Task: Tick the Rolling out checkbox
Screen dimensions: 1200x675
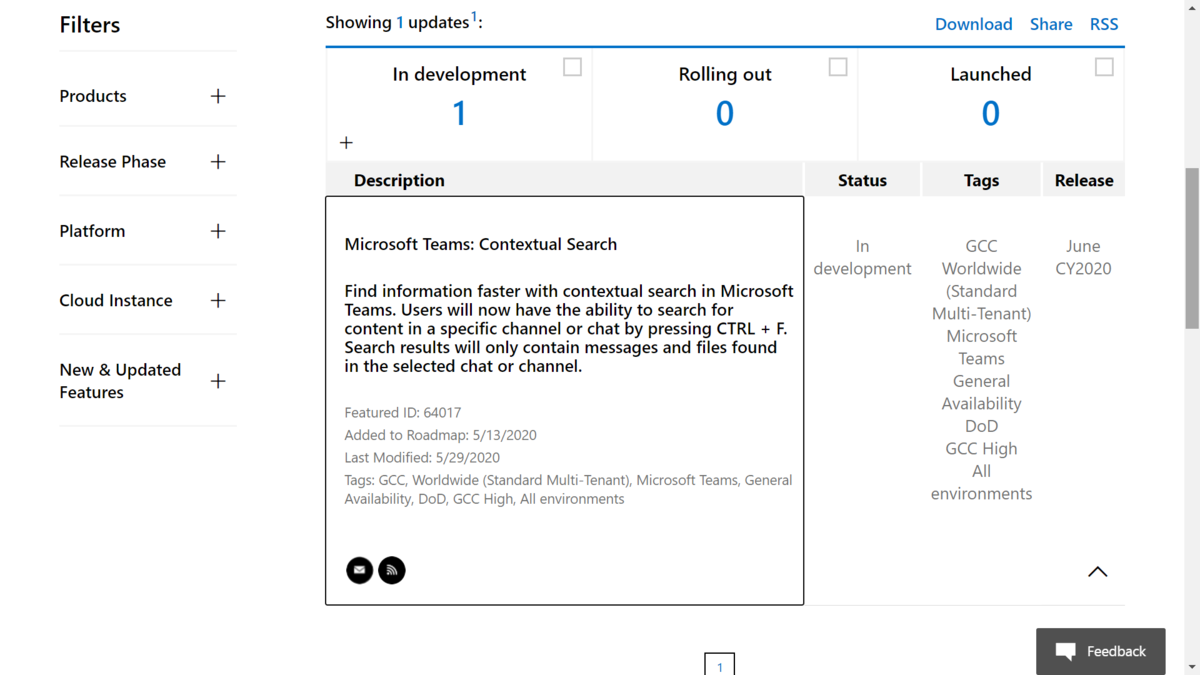Action: [838, 67]
